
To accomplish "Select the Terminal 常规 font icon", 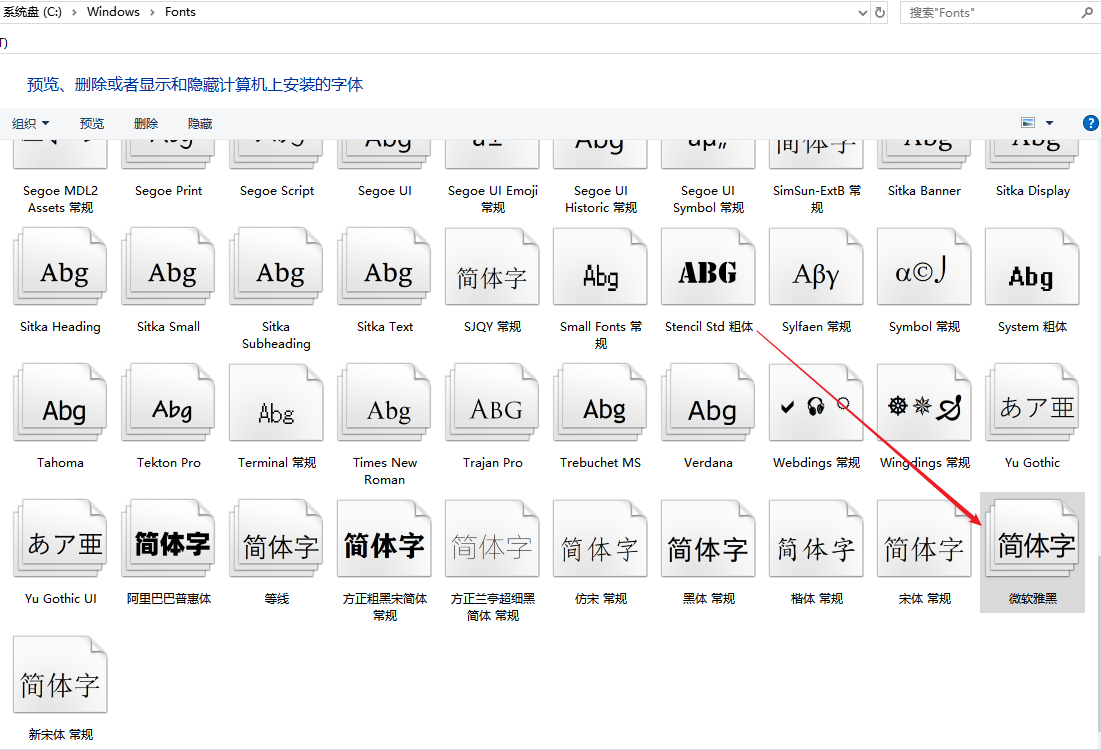I will [277, 403].
